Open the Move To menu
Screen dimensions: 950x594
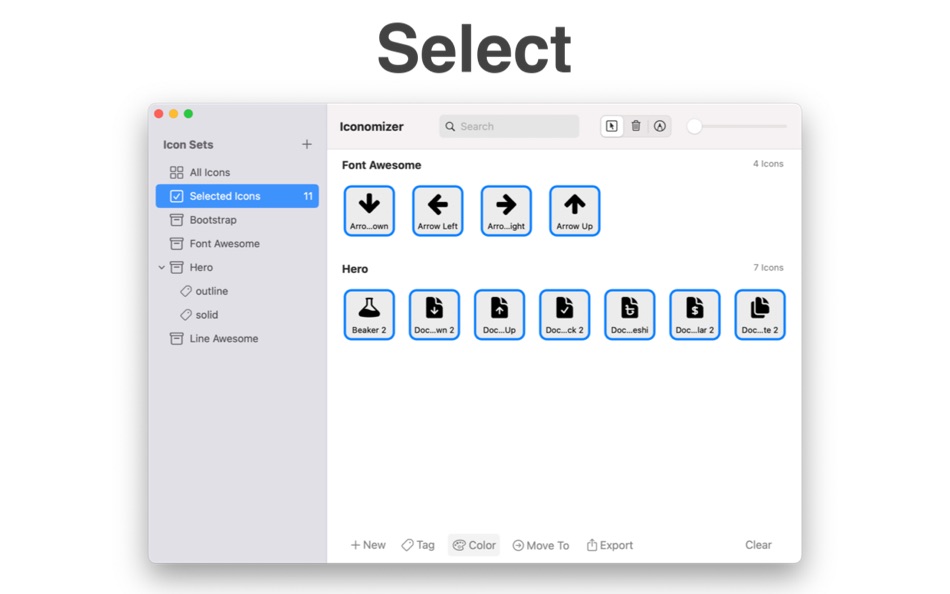click(540, 545)
